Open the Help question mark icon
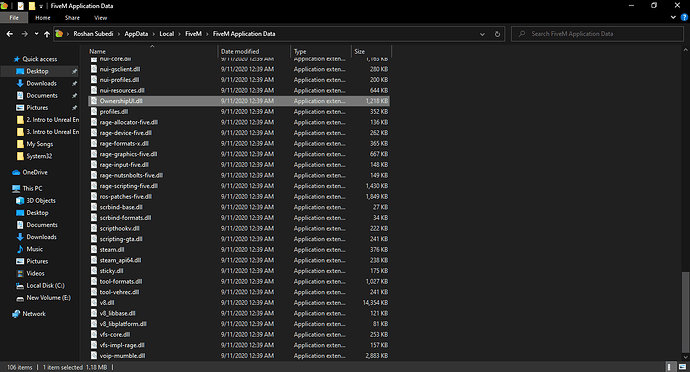The height and width of the screenshot is (372, 690). click(684, 18)
